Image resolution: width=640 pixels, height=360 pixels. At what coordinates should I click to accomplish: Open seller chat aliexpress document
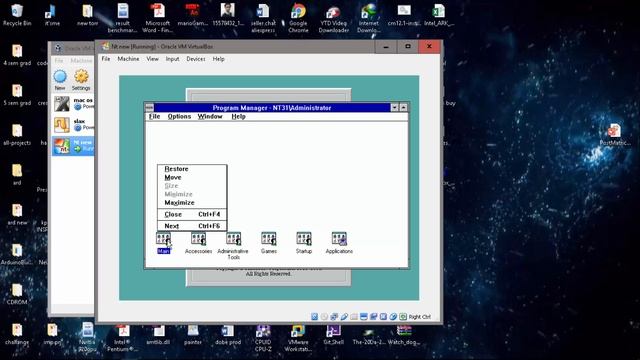click(263, 18)
